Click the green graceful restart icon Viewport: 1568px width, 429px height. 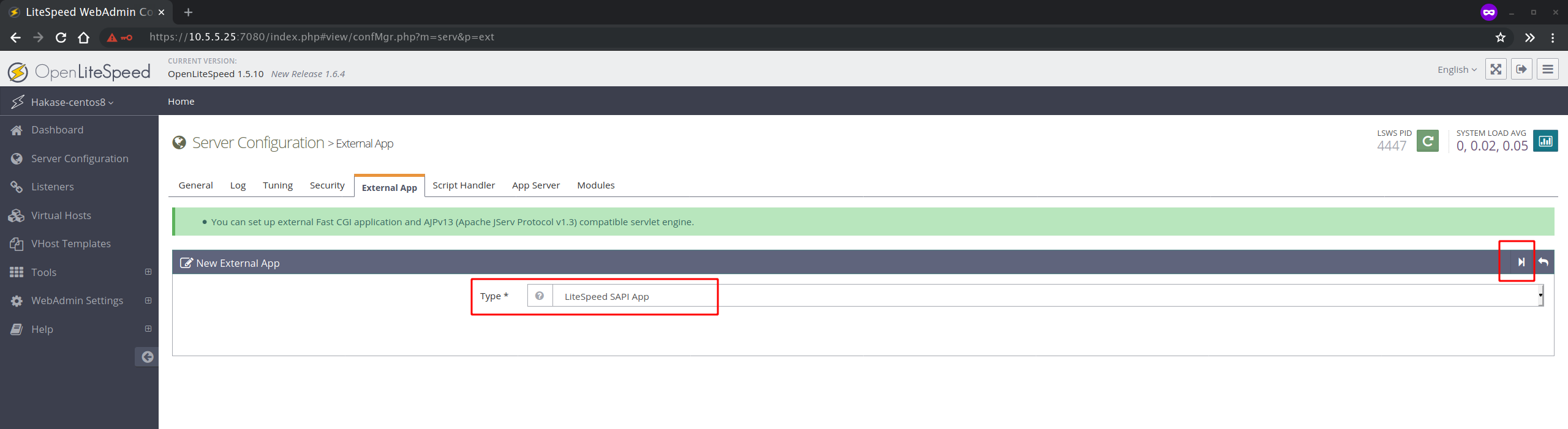1428,141
